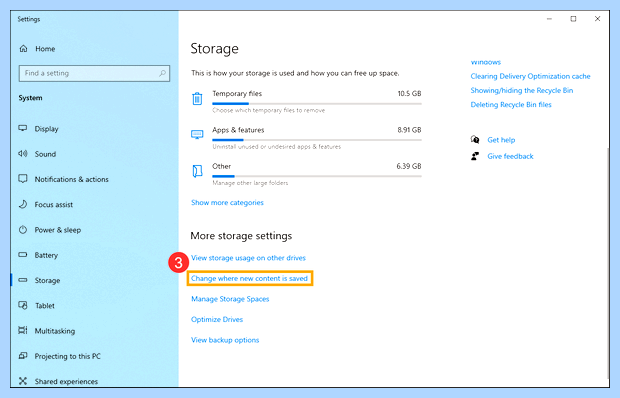Click the Tablet icon in sidebar

pyautogui.click(x=23, y=306)
